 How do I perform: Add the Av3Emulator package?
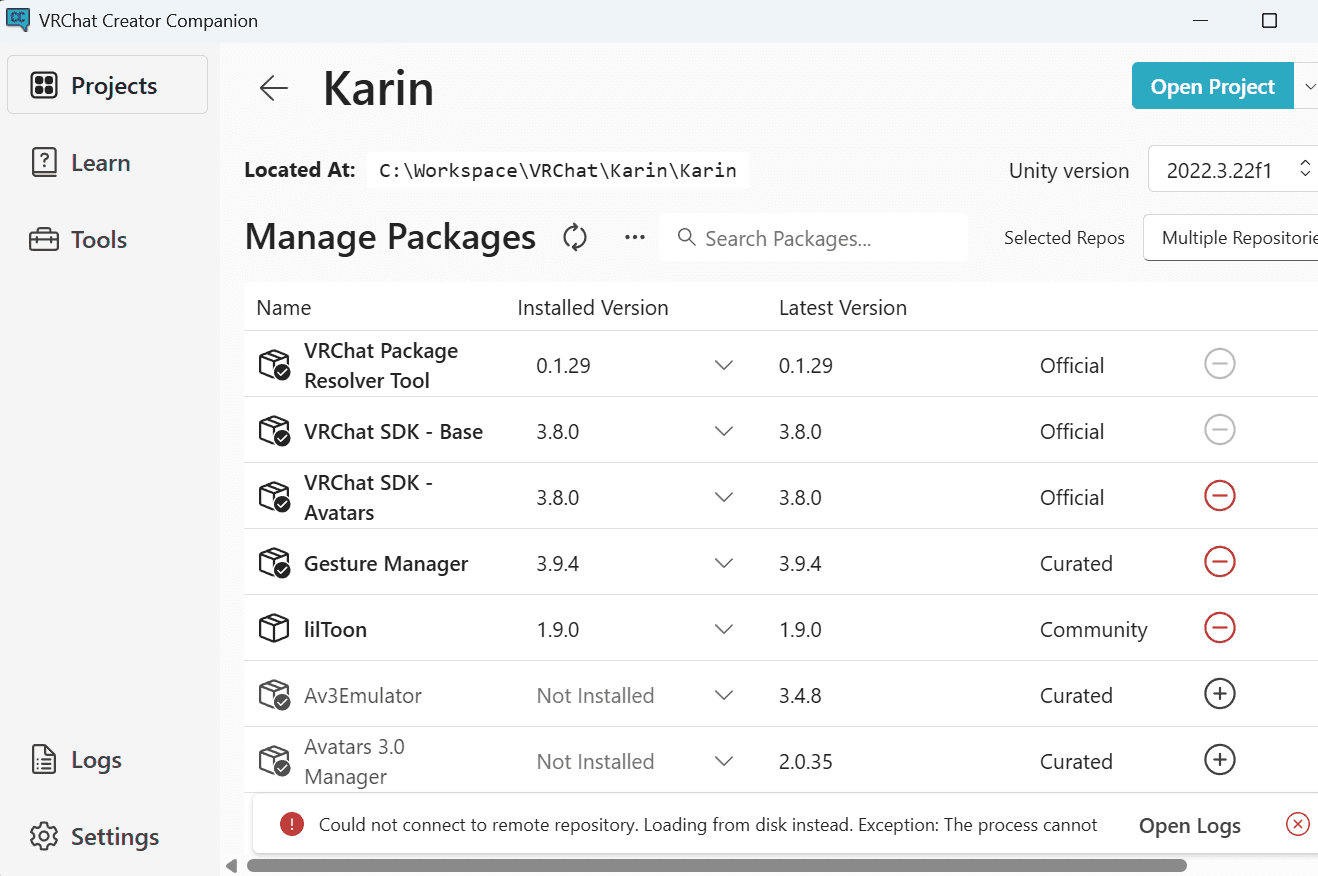(x=1219, y=693)
